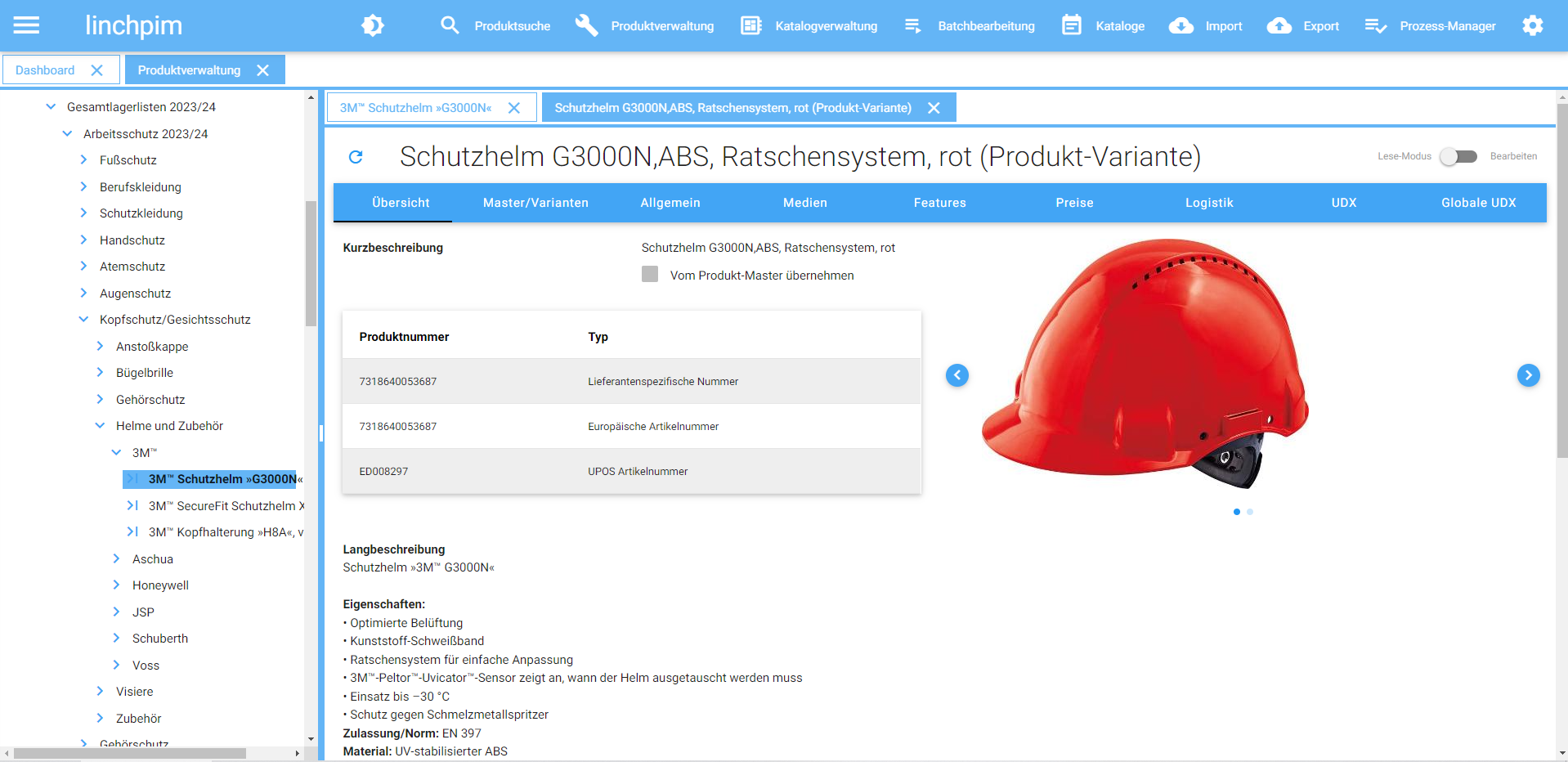Toggle Lese-Modus to Bearbeiten switch

[x=1458, y=156]
